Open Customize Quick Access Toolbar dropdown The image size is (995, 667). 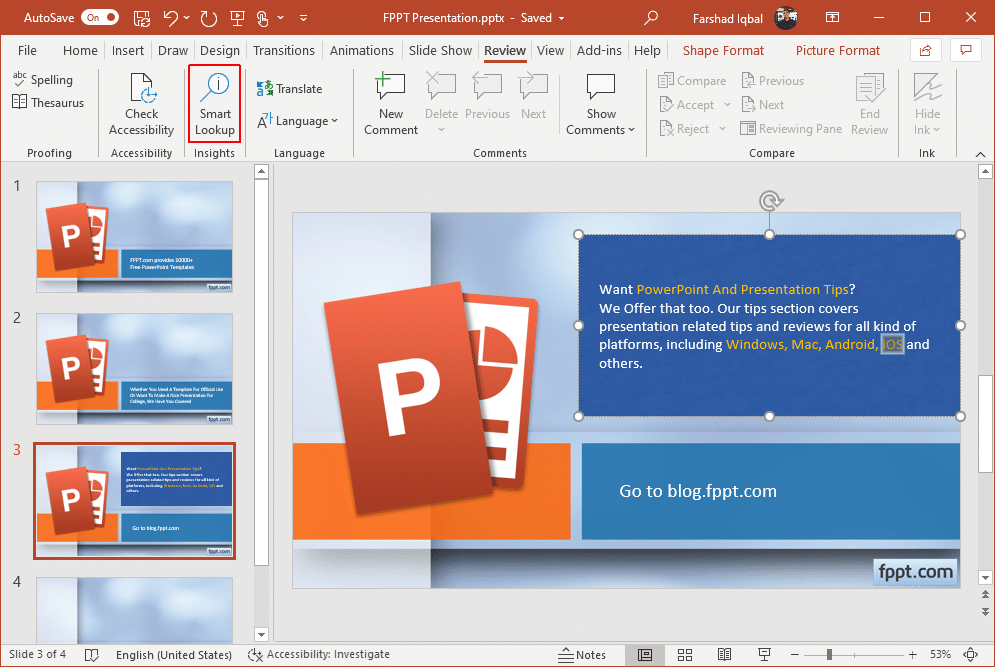coord(303,18)
